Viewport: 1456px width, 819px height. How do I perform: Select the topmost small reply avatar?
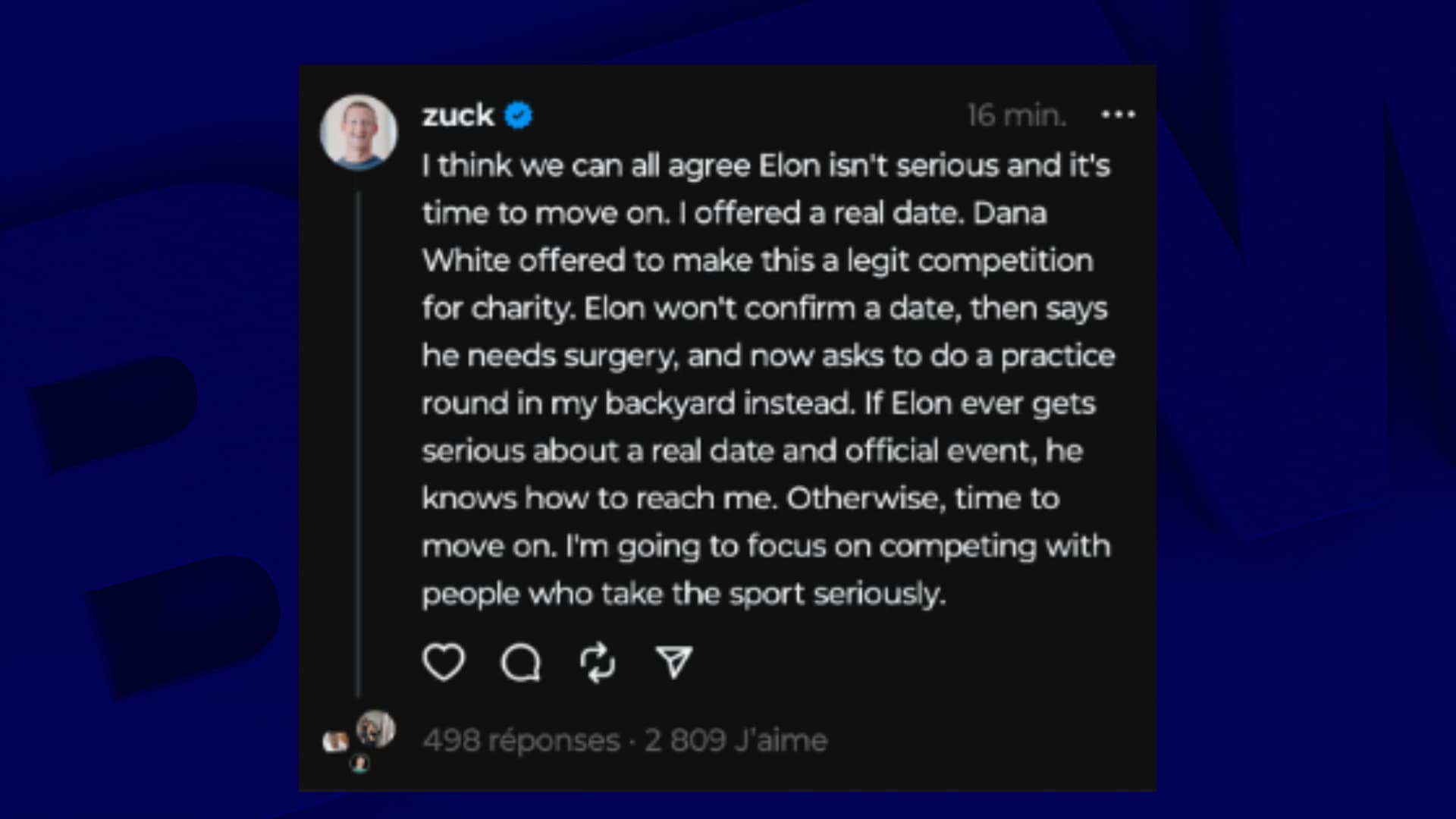click(x=377, y=726)
